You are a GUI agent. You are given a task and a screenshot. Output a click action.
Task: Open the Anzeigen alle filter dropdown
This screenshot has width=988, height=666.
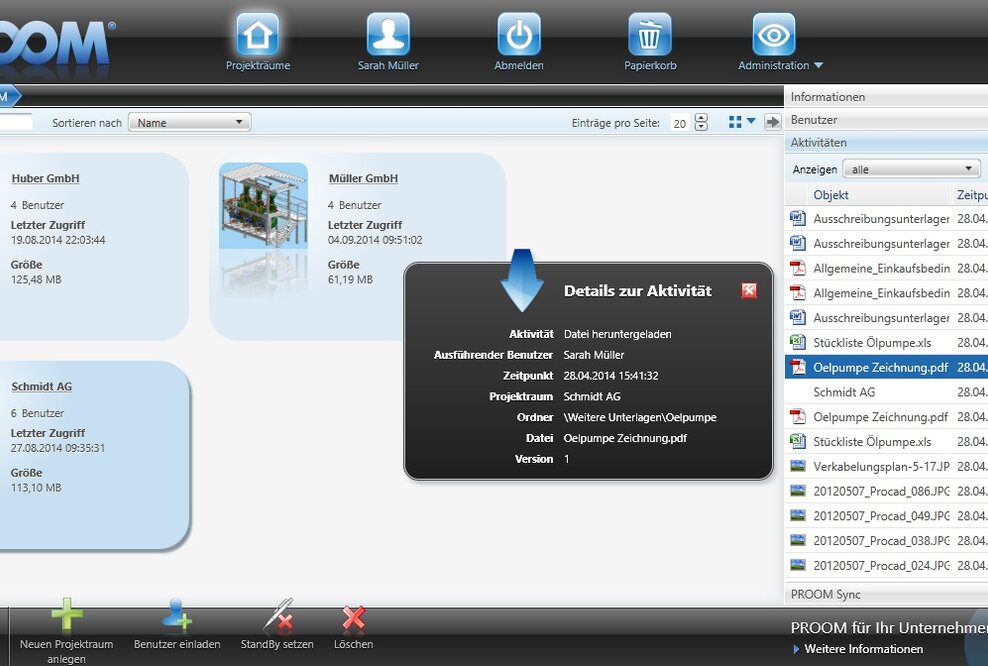point(910,168)
